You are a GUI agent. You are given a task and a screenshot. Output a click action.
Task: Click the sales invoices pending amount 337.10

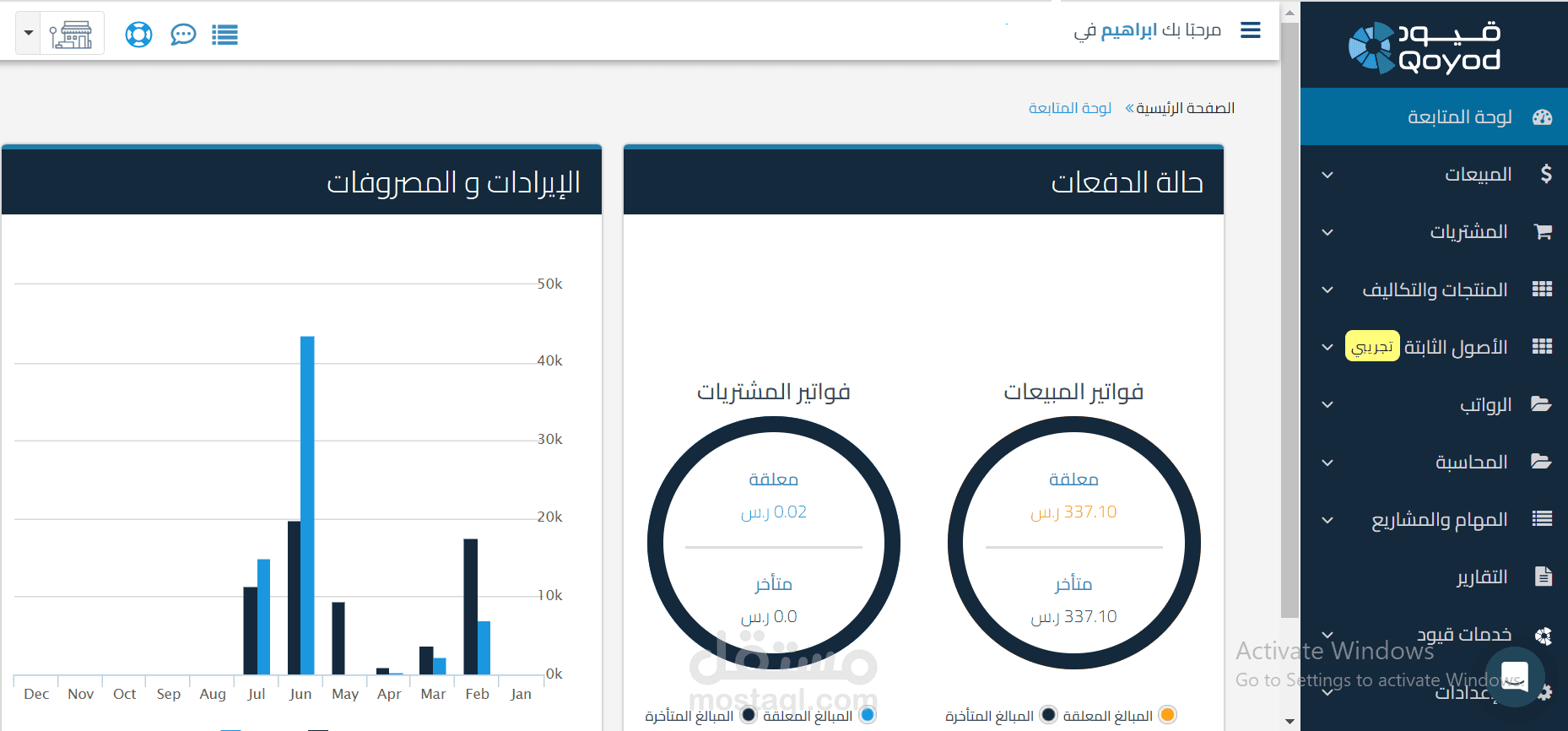coord(1073,512)
